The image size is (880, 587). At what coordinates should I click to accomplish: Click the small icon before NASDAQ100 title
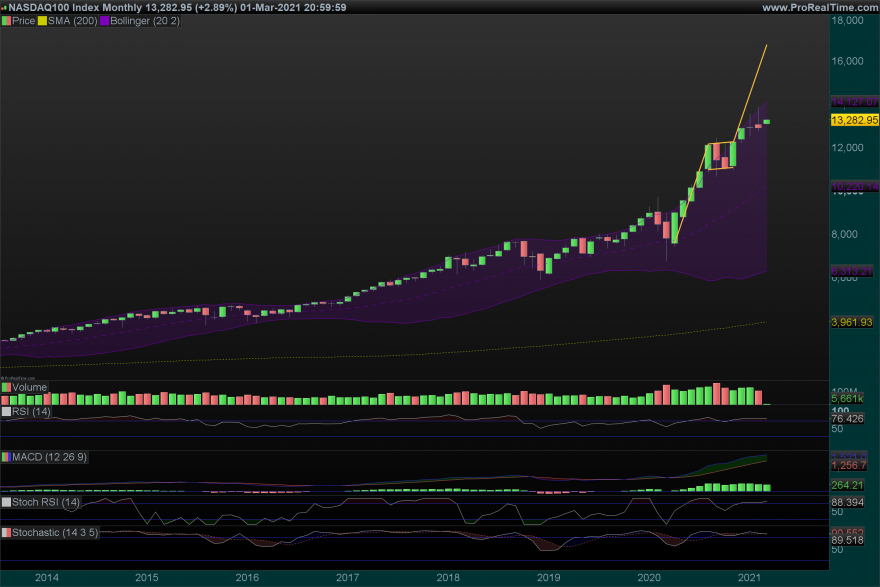tap(4, 8)
